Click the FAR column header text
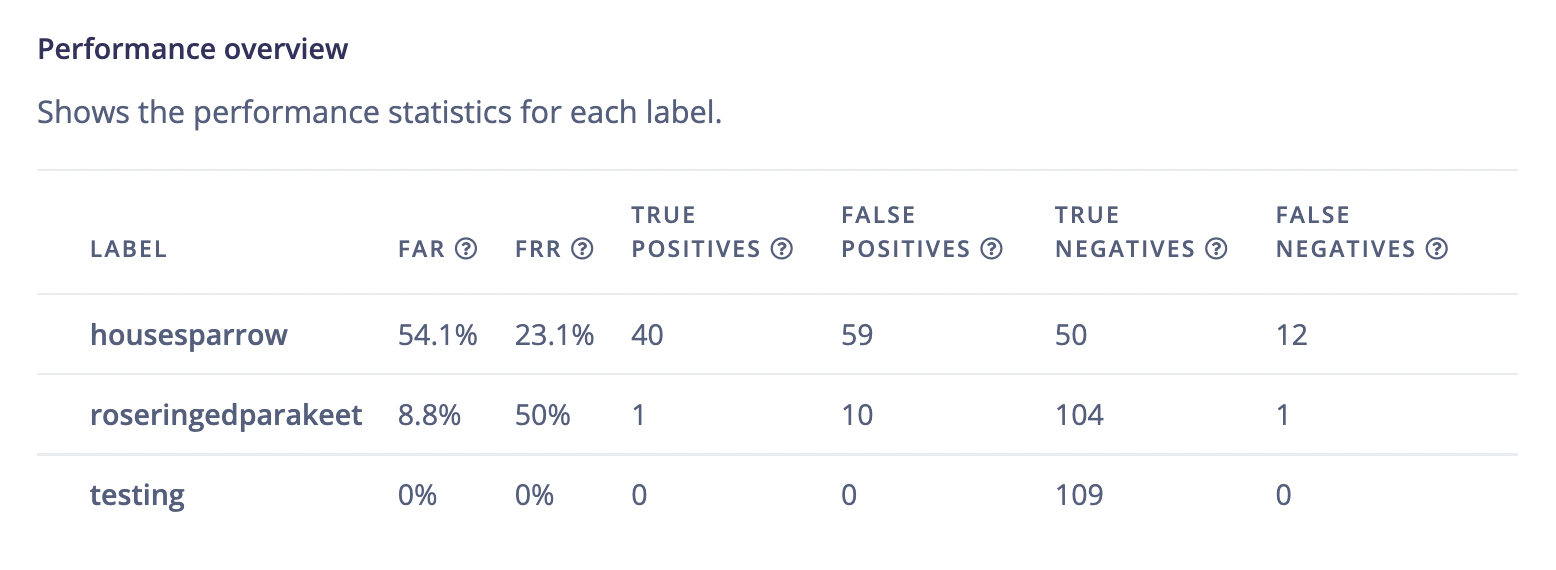Screen dimensions: 1556x570 421,249
